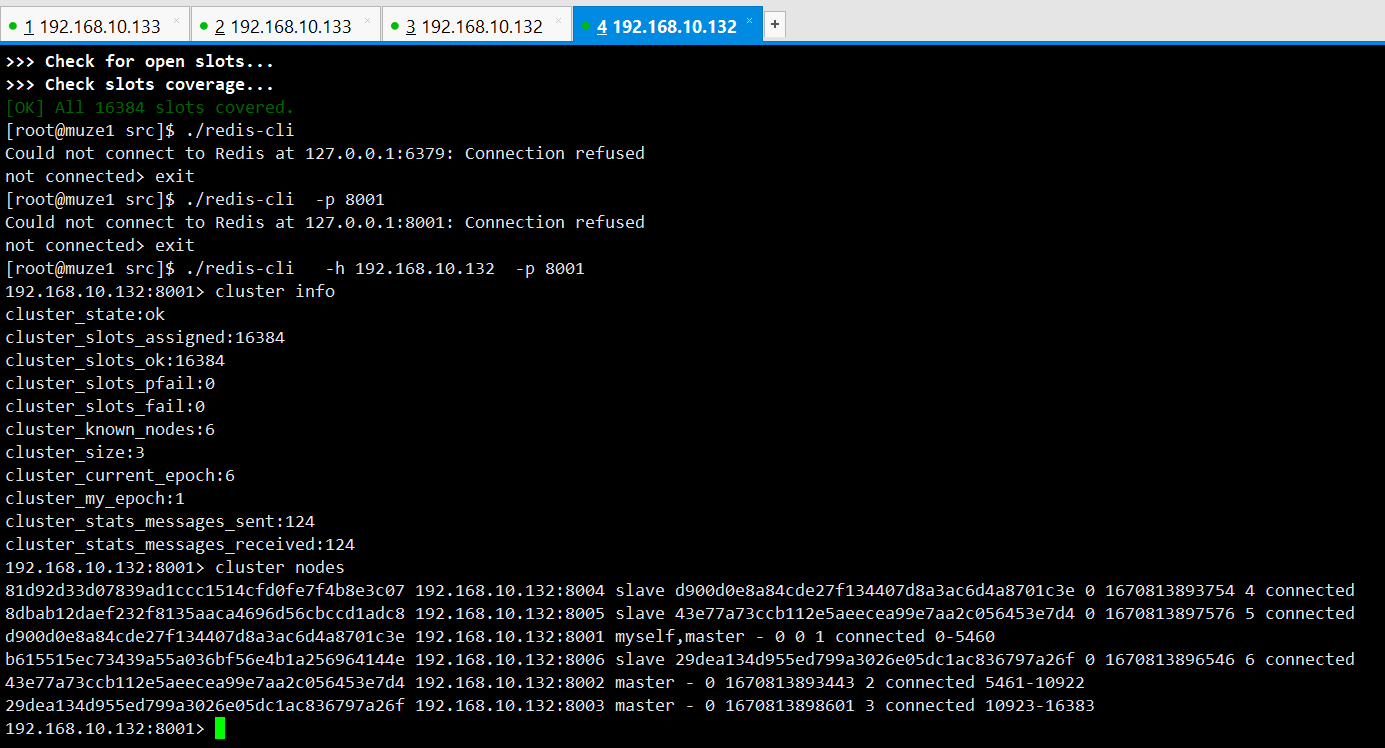Viewport: 1385px width, 748px height.
Task: Close session tab 2 with its x
Action: click(368, 20)
